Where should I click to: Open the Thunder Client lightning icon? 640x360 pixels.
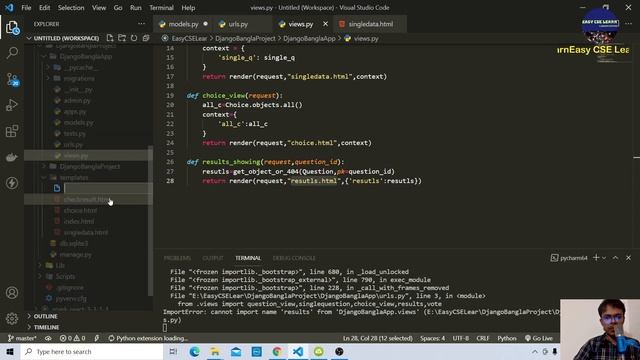click(12, 183)
